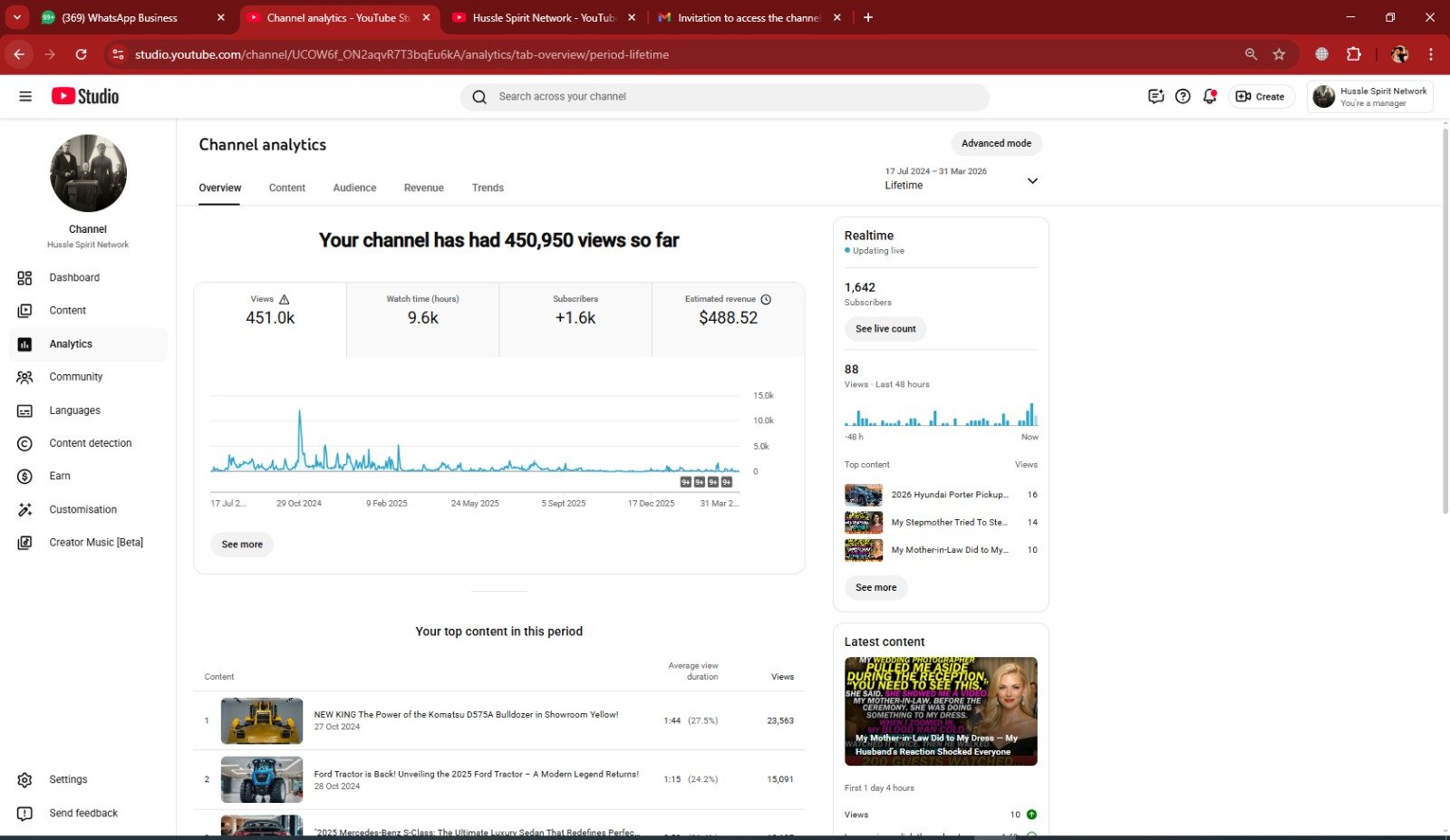Open the help question mark icon
The width and height of the screenshot is (1450, 840).
coord(1183,96)
